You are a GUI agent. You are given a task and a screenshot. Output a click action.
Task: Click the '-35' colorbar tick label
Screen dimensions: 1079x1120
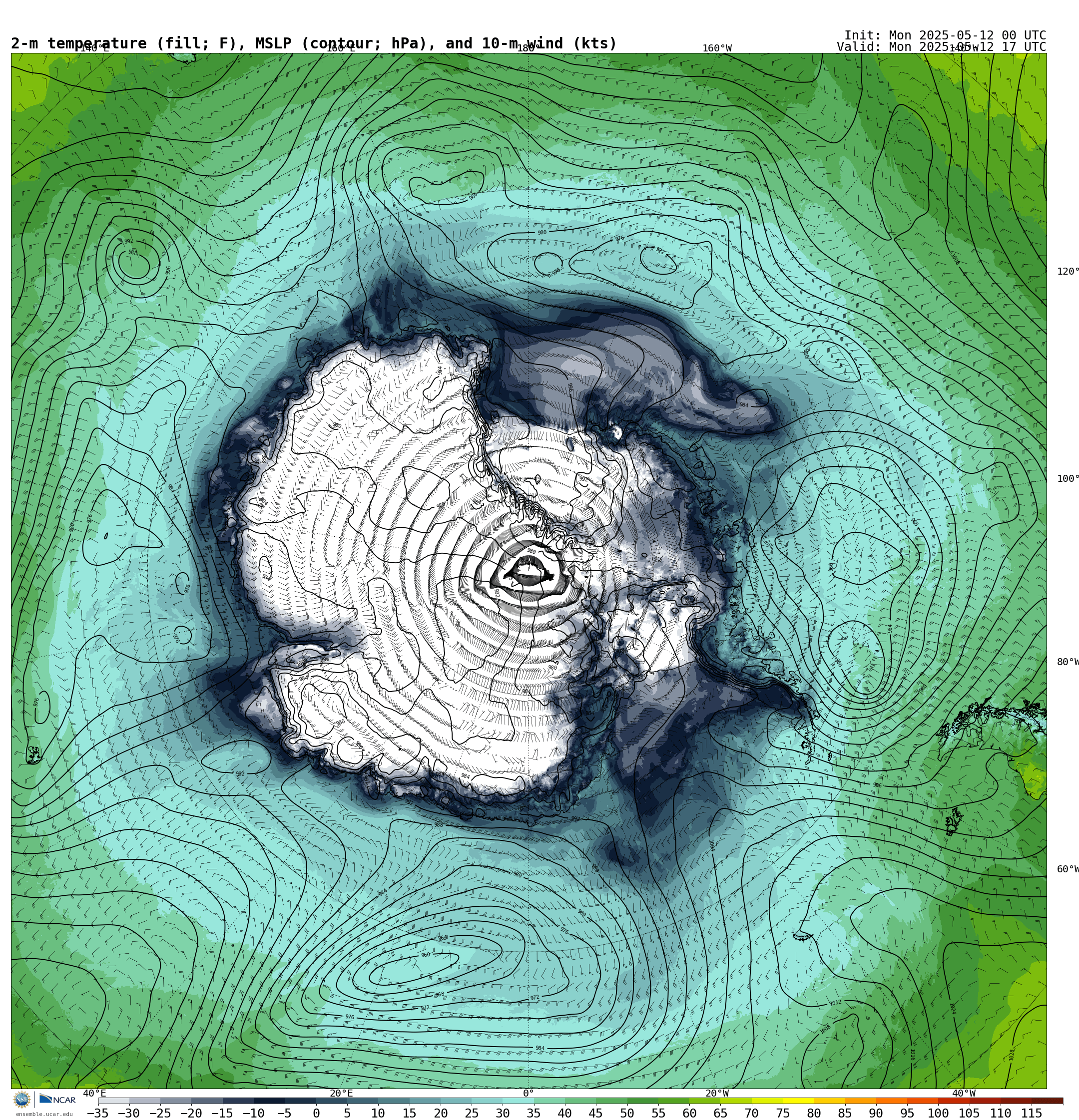(x=98, y=1113)
